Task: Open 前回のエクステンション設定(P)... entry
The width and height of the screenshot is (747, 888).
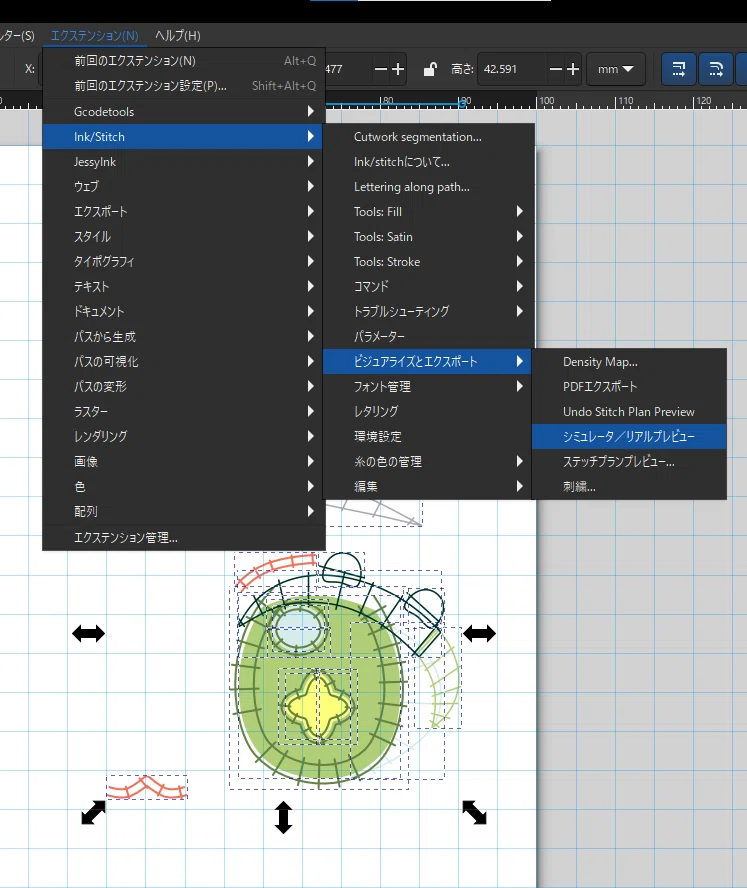Action: pyautogui.click(x=183, y=86)
